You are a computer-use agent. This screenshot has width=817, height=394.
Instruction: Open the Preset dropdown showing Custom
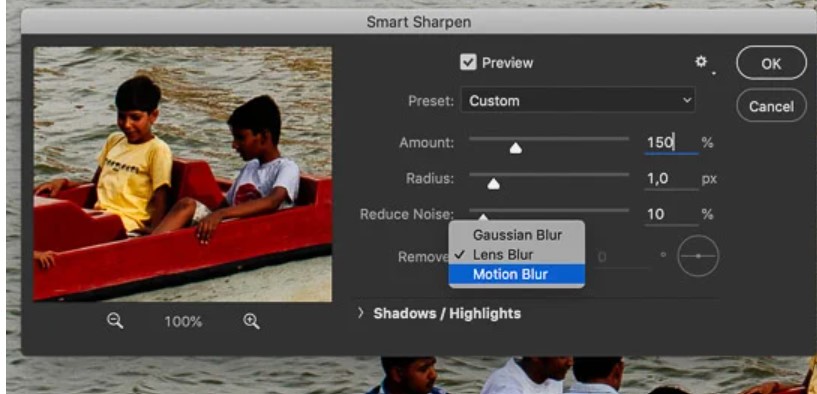tap(577, 101)
